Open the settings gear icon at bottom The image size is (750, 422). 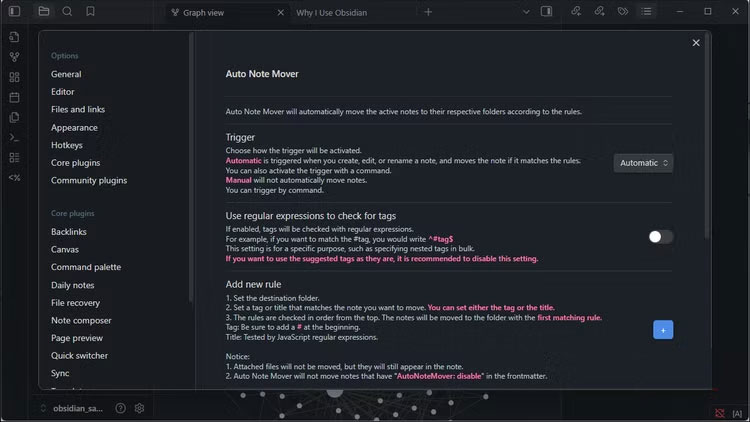(x=139, y=408)
